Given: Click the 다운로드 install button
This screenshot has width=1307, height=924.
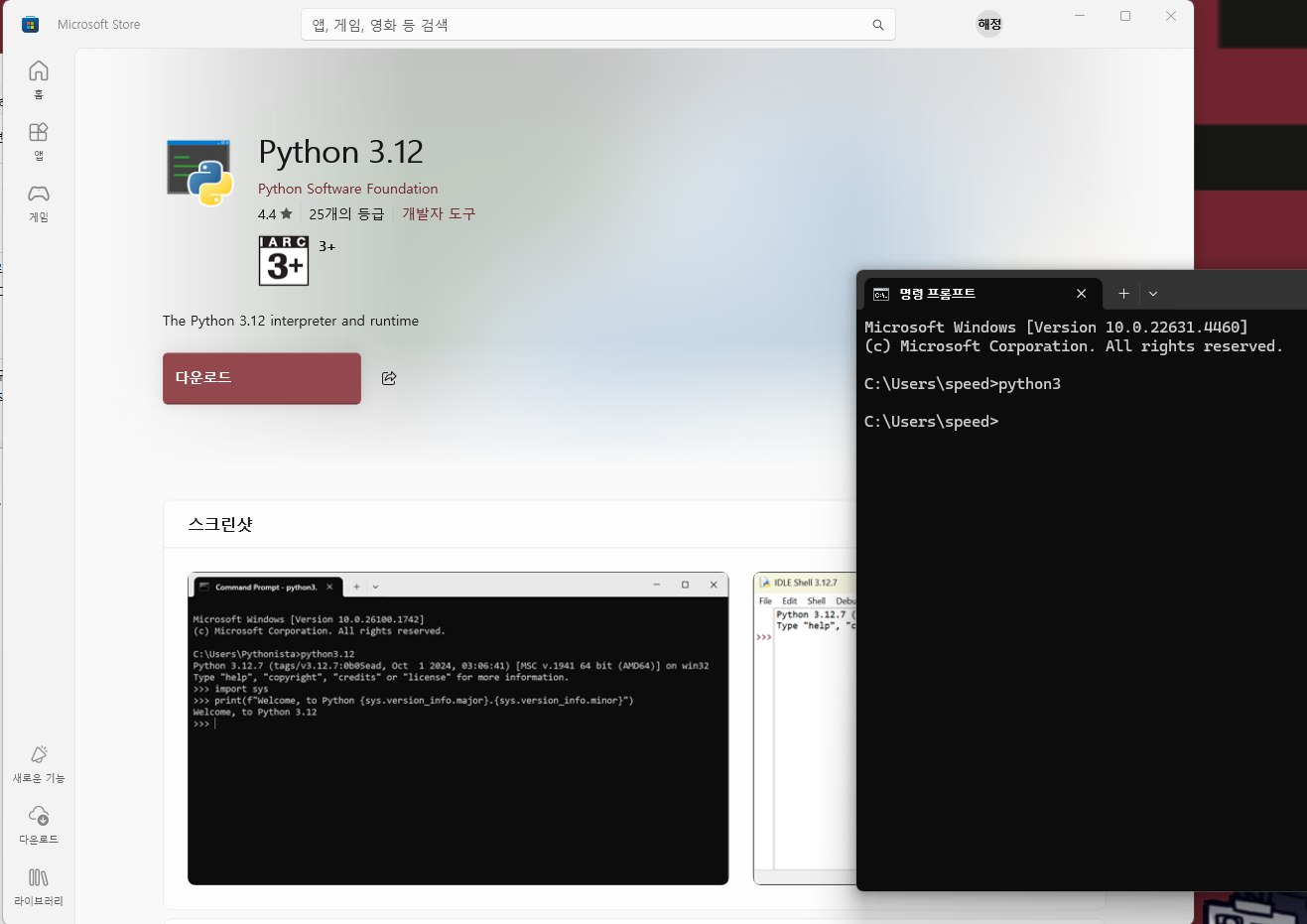Looking at the screenshot, I should pyautogui.click(x=262, y=378).
